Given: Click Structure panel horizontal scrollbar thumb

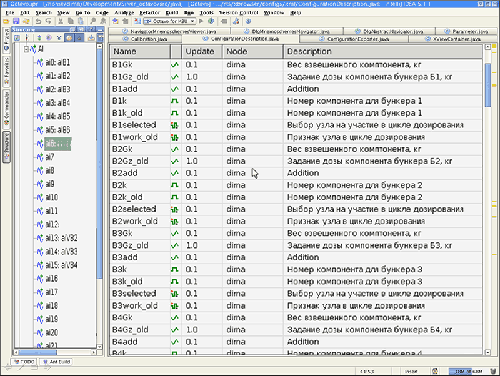Looking at the screenshot, I should click(38, 352).
